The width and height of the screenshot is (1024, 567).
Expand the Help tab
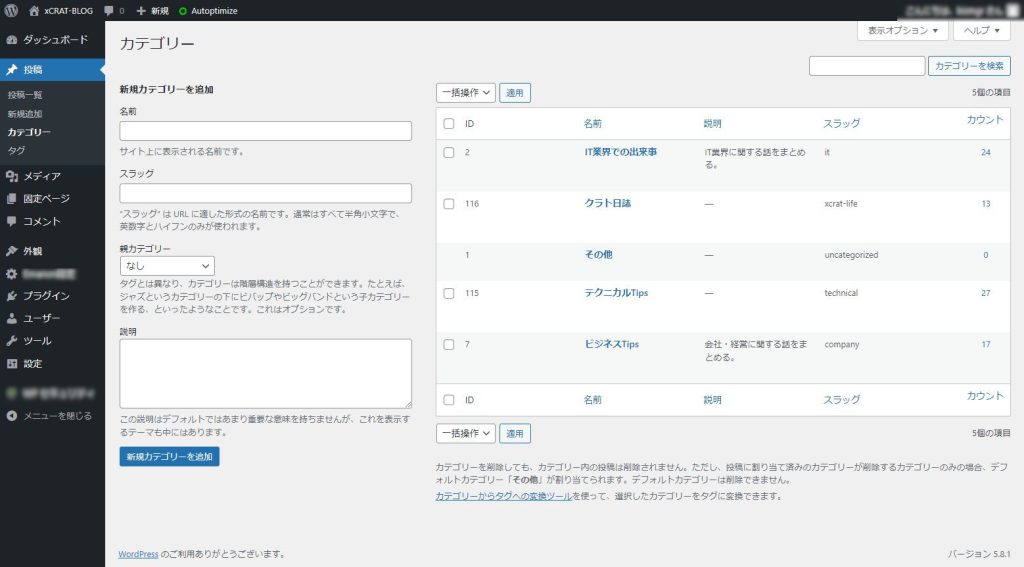tap(982, 31)
